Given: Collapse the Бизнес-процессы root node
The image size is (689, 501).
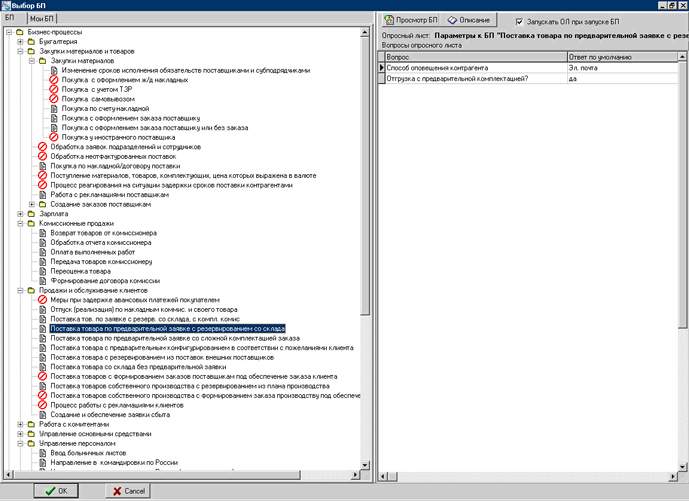Looking at the screenshot, I should (9, 32).
